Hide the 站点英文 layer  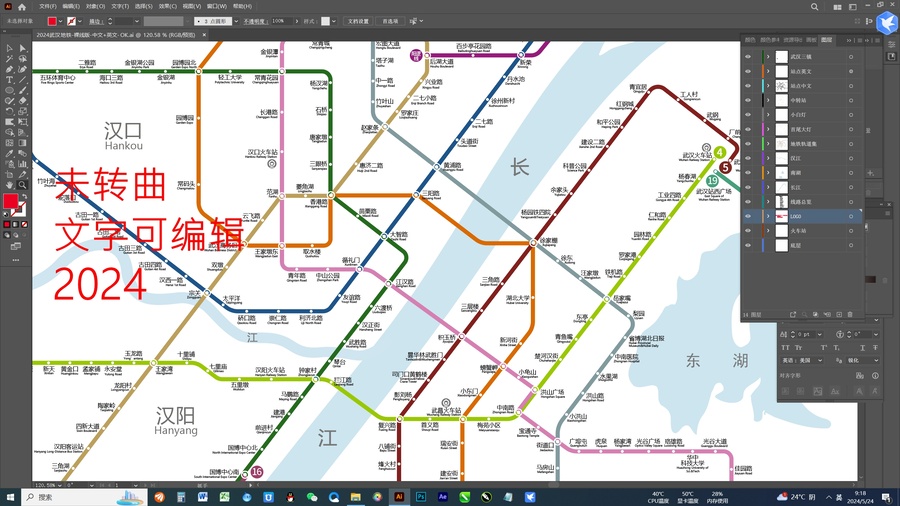(747, 71)
